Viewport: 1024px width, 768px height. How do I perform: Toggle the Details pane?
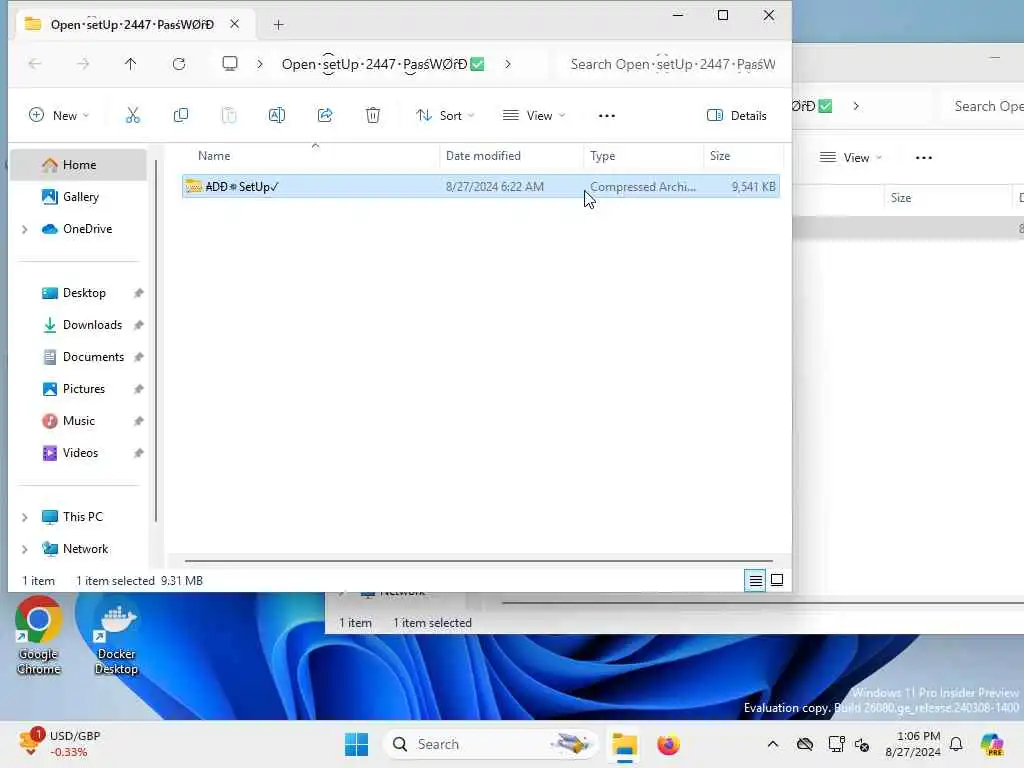pos(737,116)
